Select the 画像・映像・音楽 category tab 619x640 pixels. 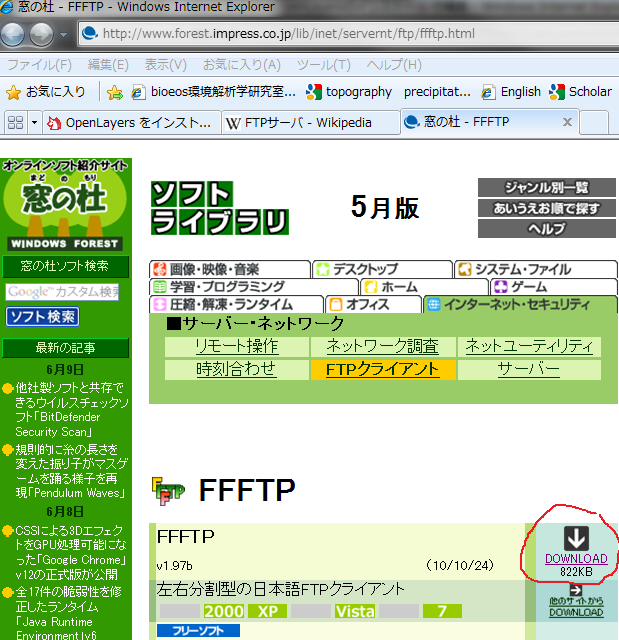[230, 269]
